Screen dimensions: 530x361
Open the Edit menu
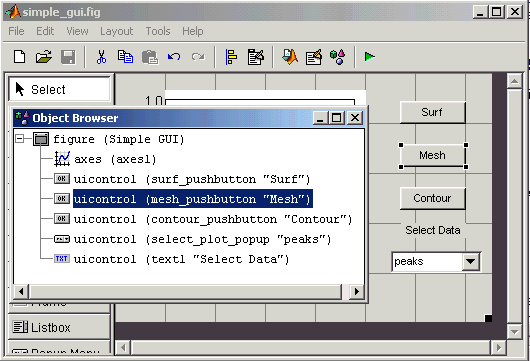pyautogui.click(x=45, y=31)
